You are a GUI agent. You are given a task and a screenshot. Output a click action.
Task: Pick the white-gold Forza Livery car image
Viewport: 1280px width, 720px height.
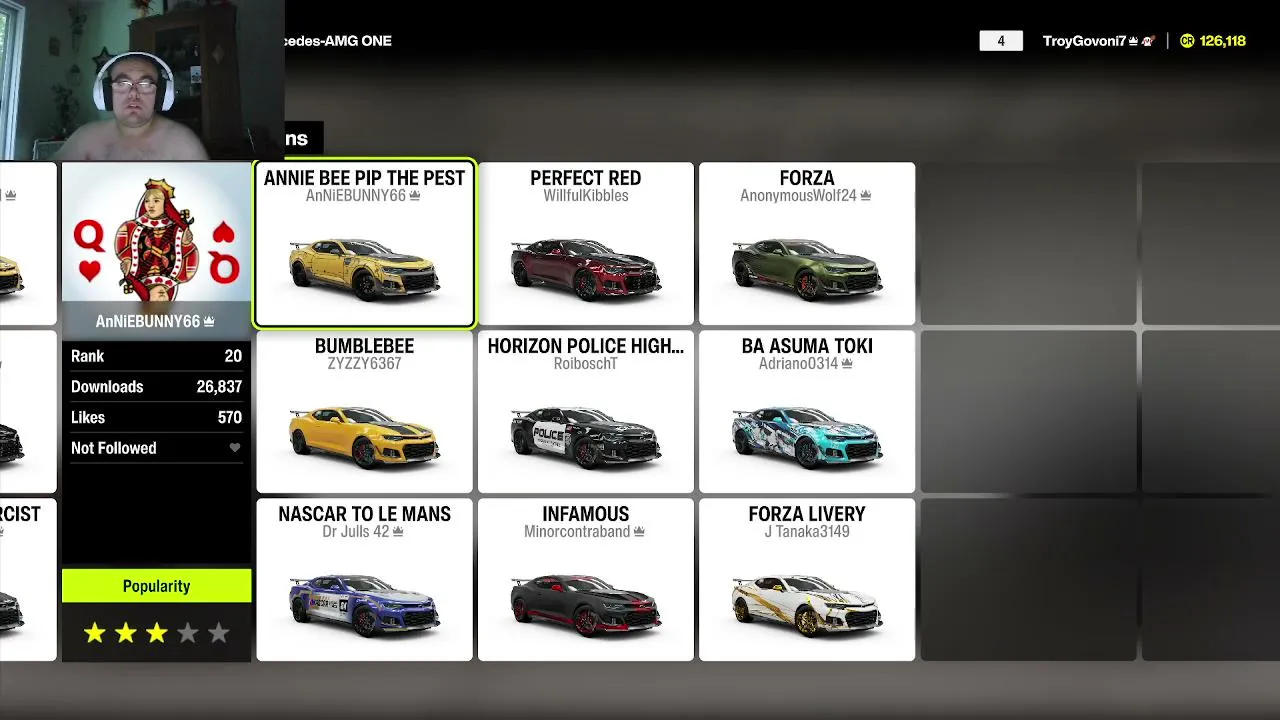(x=807, y=605)
